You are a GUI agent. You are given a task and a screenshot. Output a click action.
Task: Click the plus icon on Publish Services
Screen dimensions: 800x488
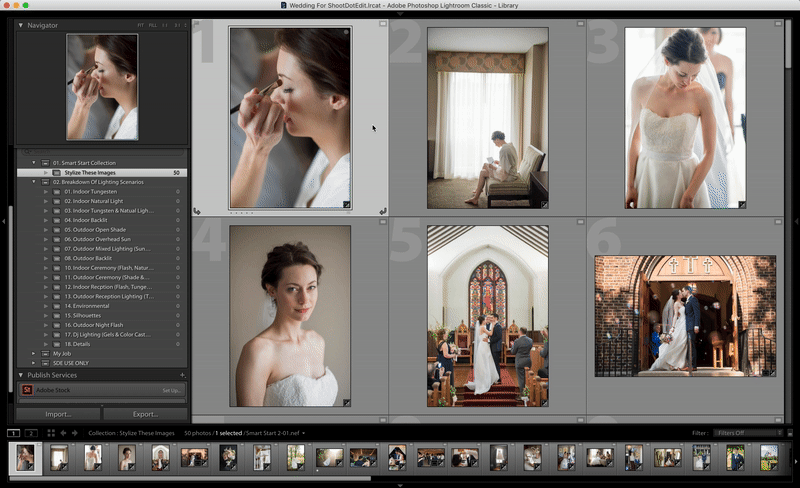tap(181, 375)
